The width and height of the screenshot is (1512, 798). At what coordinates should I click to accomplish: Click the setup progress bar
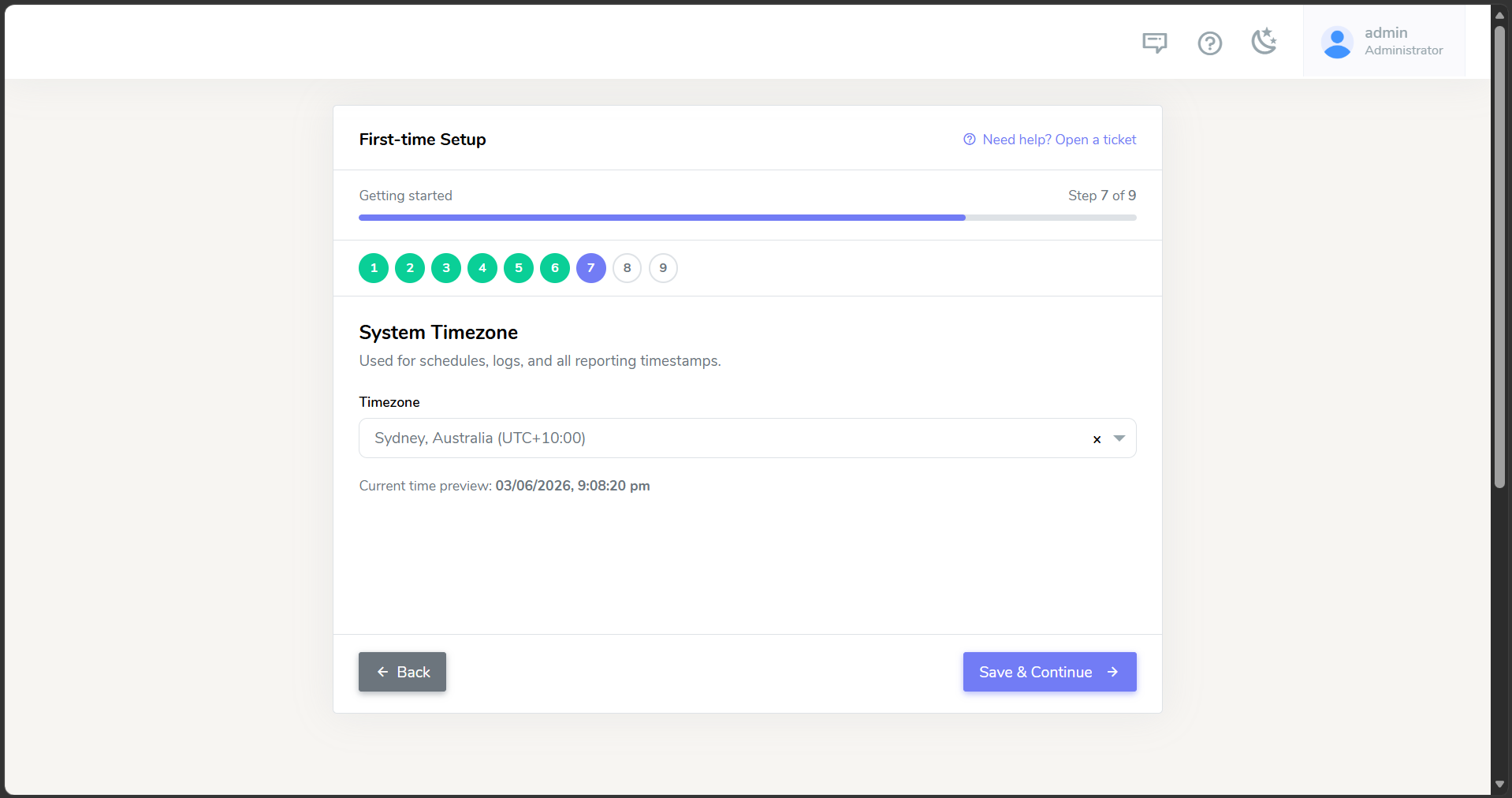click(x=747, y=218)
